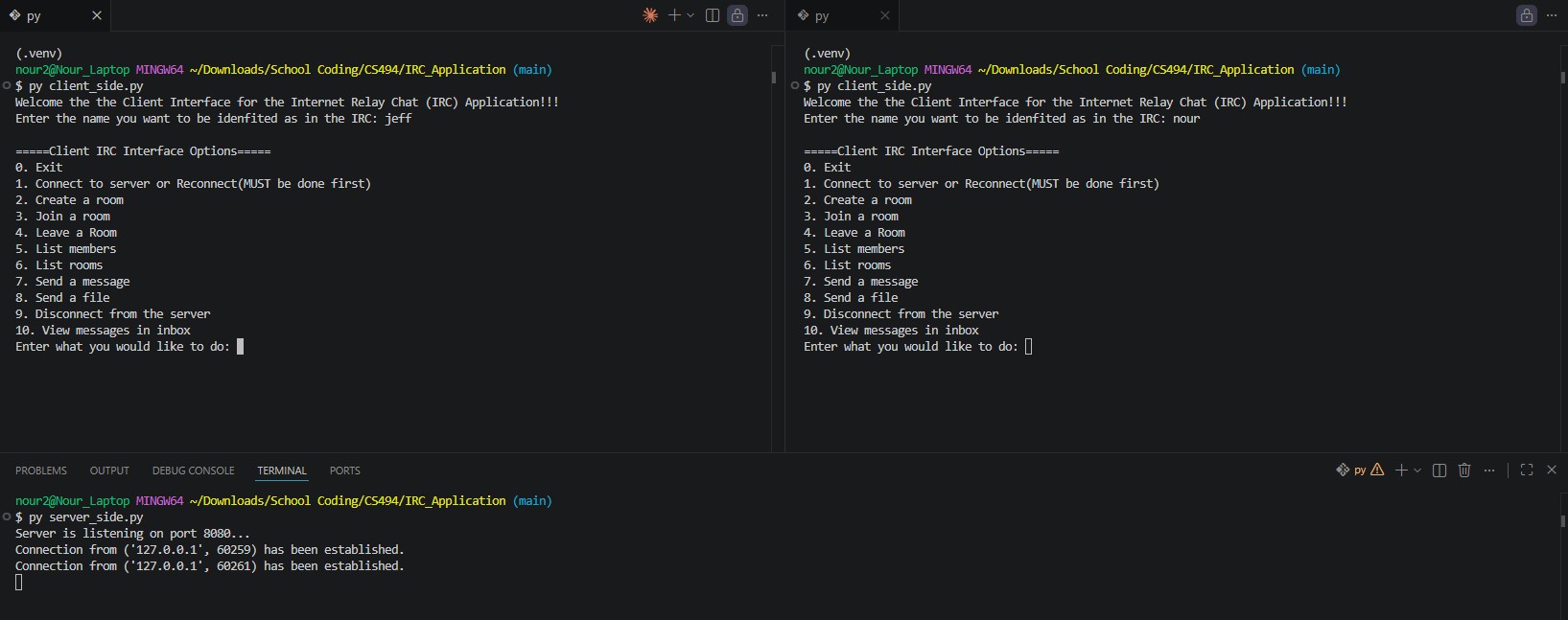The height and width of the screenshot is (620, 1568).
Task: Create new terminal in left editor group
Action: (674, 15)
